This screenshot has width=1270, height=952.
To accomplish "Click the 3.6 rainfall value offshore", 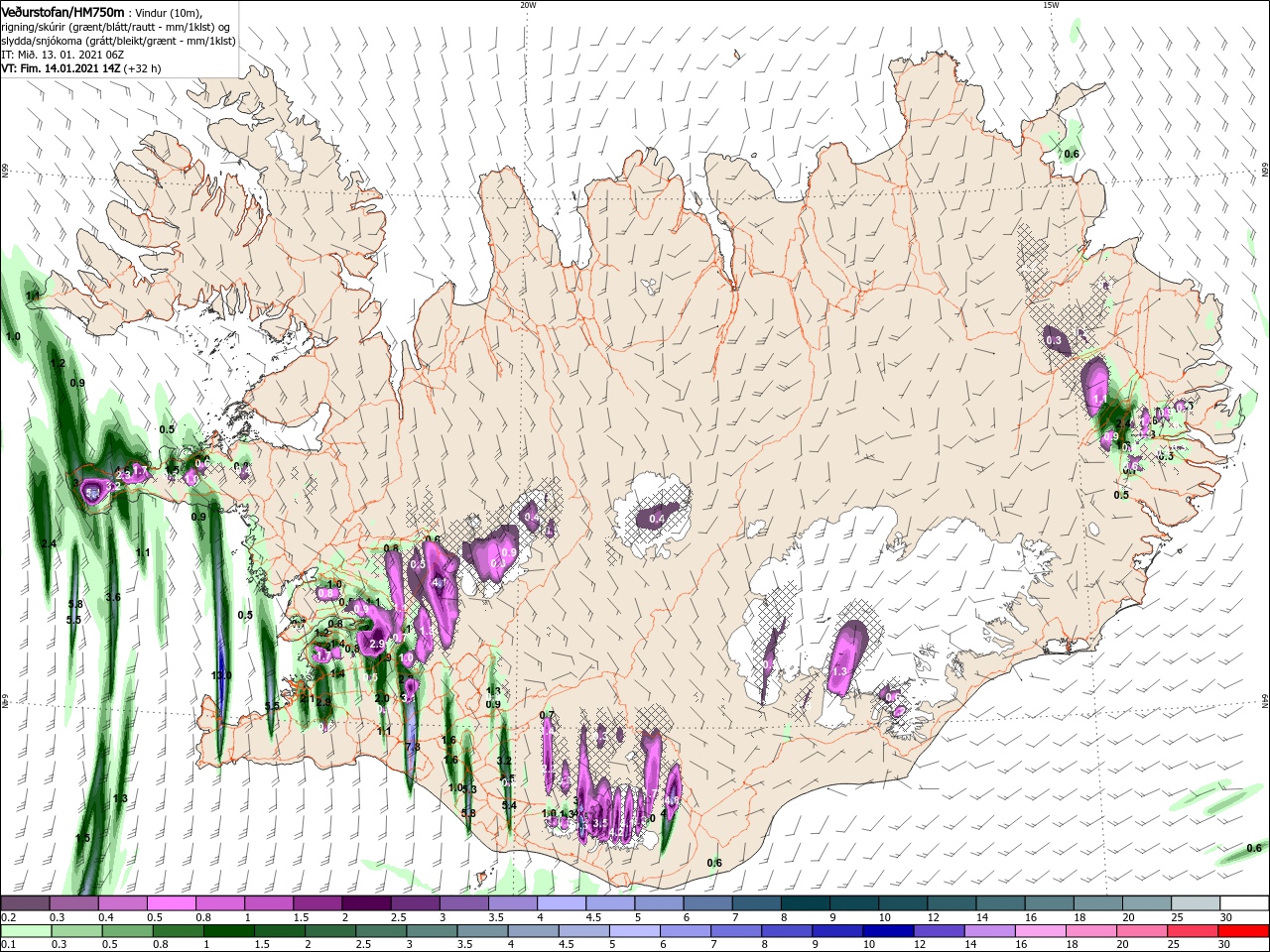I will click(x=113, y=597).
